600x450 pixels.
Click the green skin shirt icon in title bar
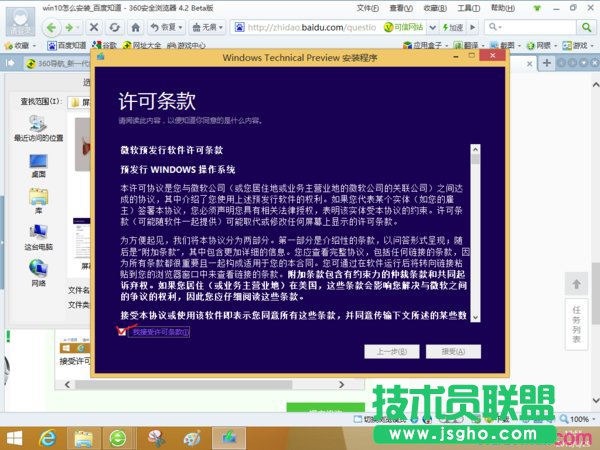[537, 8]
